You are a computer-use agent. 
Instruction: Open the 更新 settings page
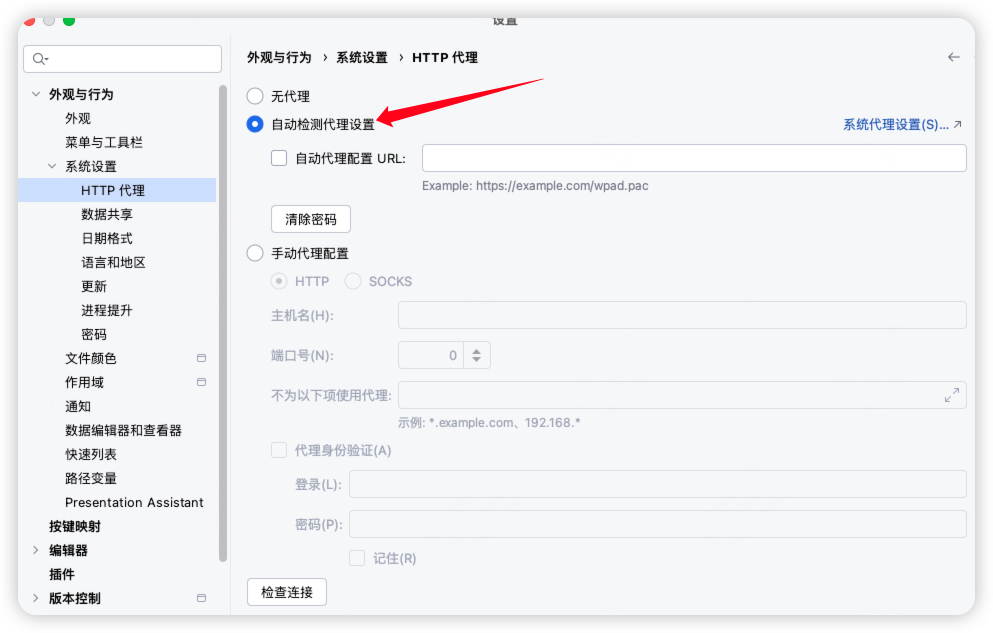click(94, 287)
